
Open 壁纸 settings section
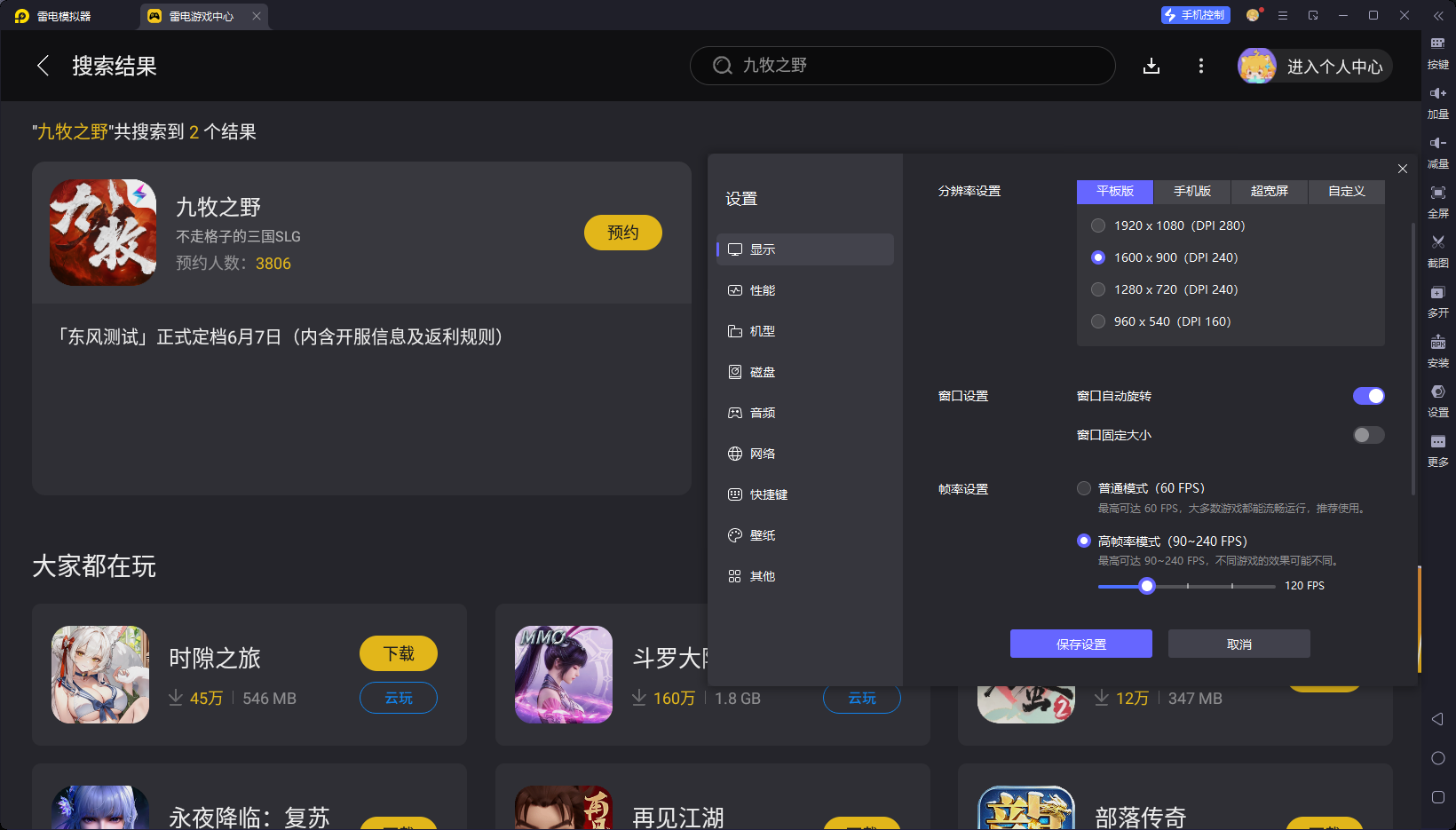[805, 535]
